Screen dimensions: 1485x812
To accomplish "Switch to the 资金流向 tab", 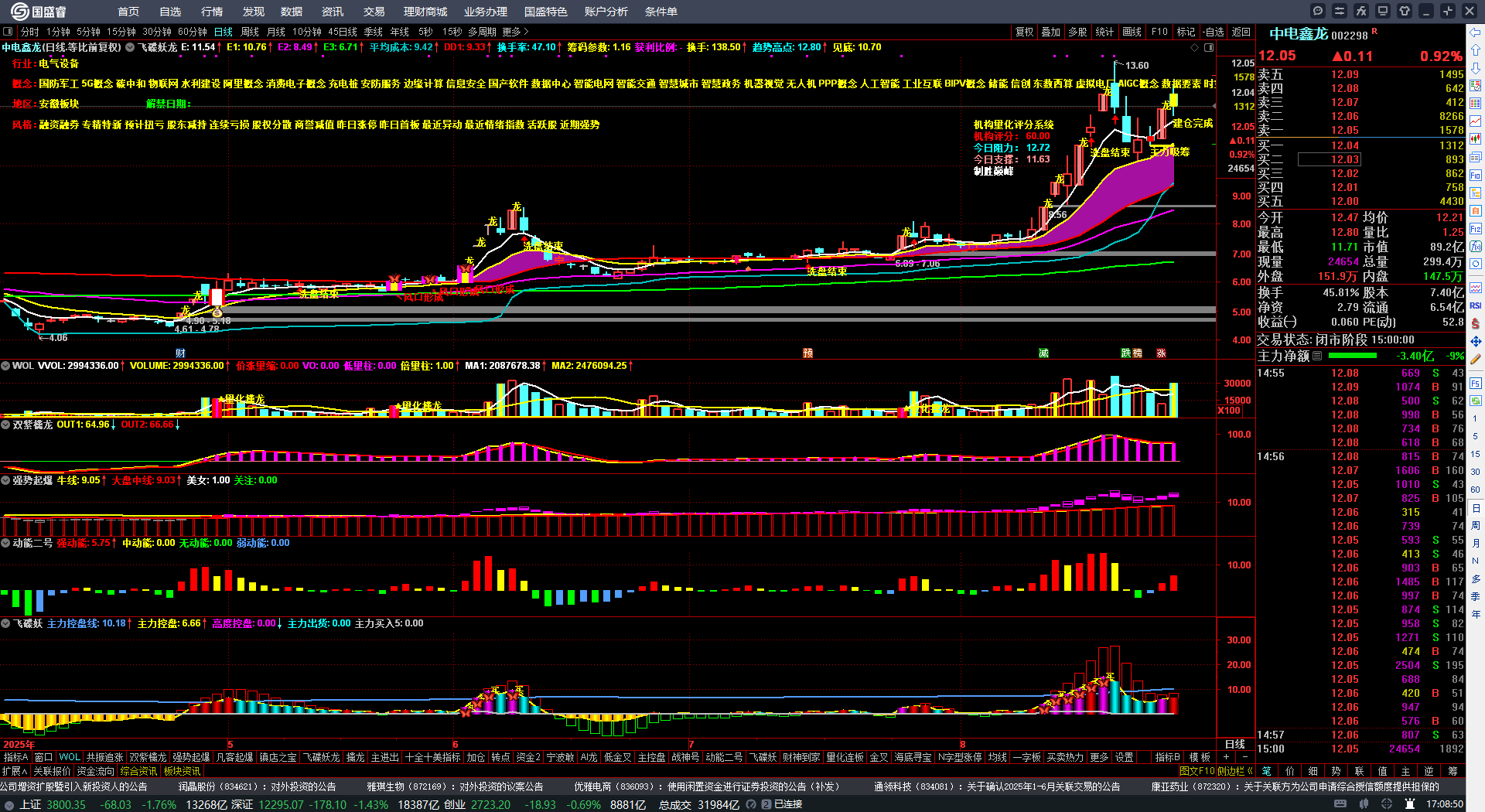I will [x=96, y=771].
